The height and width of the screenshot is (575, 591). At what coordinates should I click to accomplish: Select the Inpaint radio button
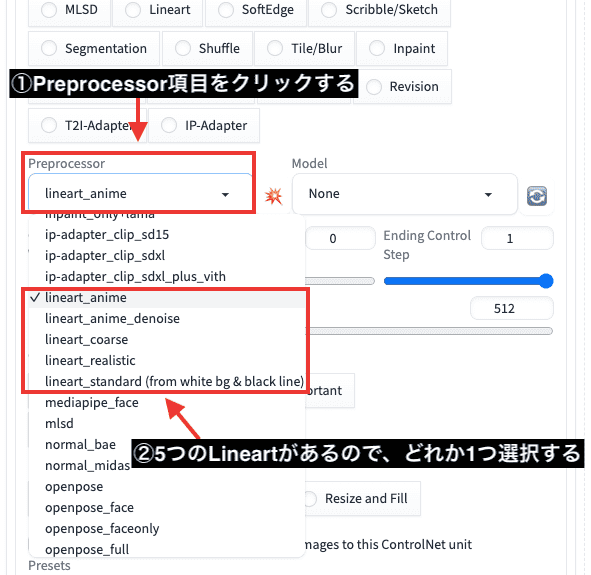pyautogui.click(x=377, y=49)
